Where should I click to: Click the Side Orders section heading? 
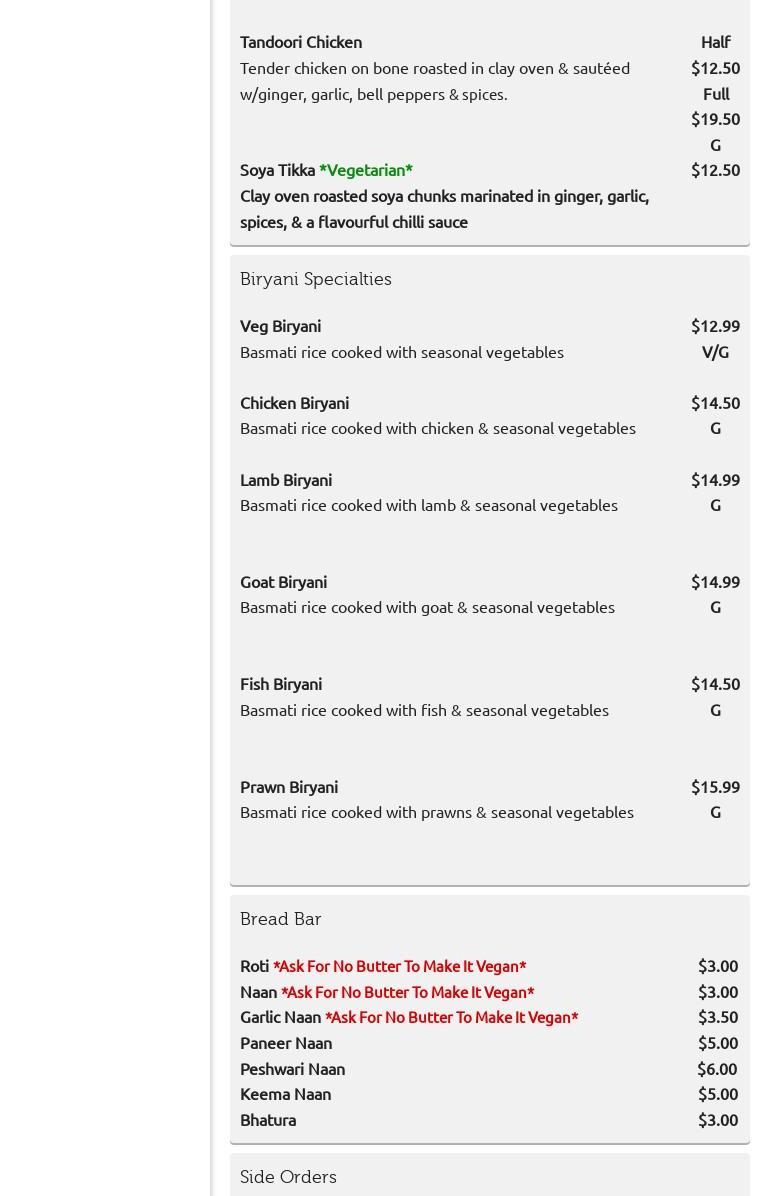(x=288, y=1177)
